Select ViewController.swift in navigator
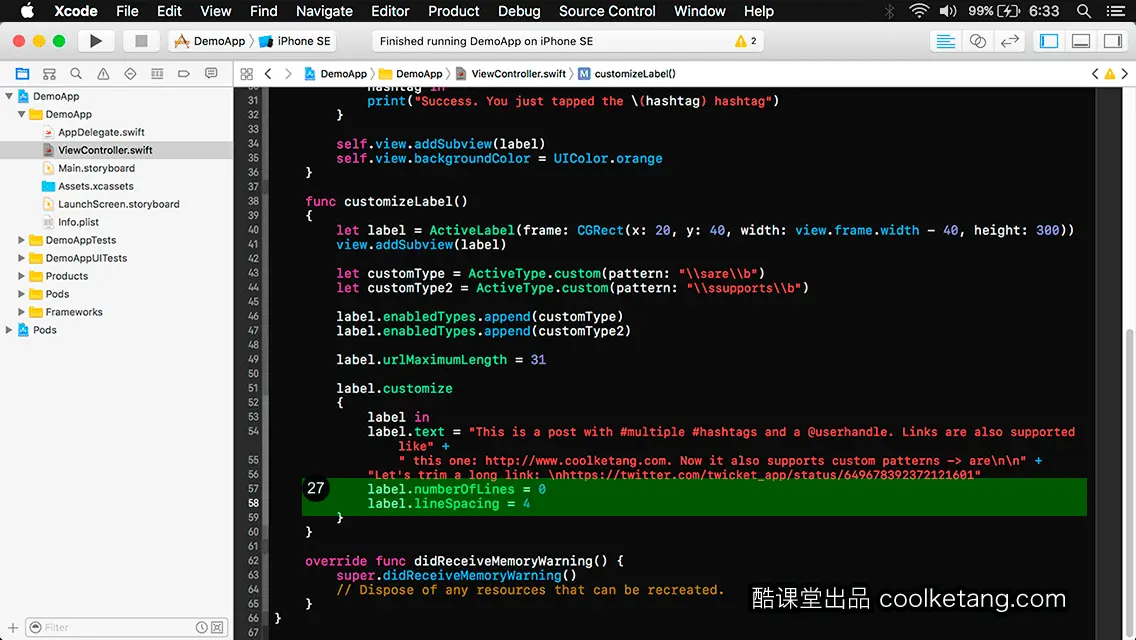 (116, 150)
